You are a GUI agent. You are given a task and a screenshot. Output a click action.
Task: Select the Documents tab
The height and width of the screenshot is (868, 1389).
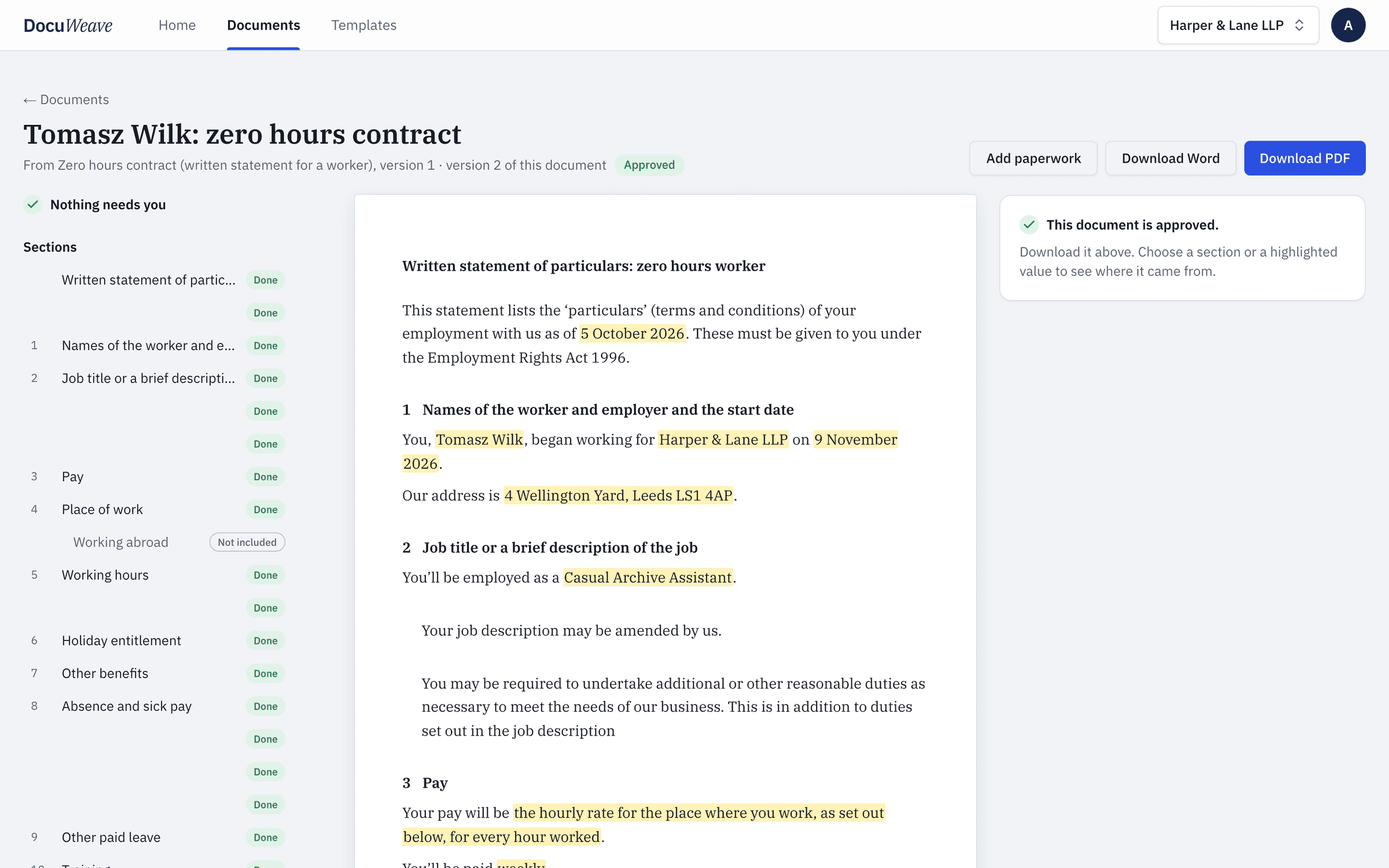263,25
